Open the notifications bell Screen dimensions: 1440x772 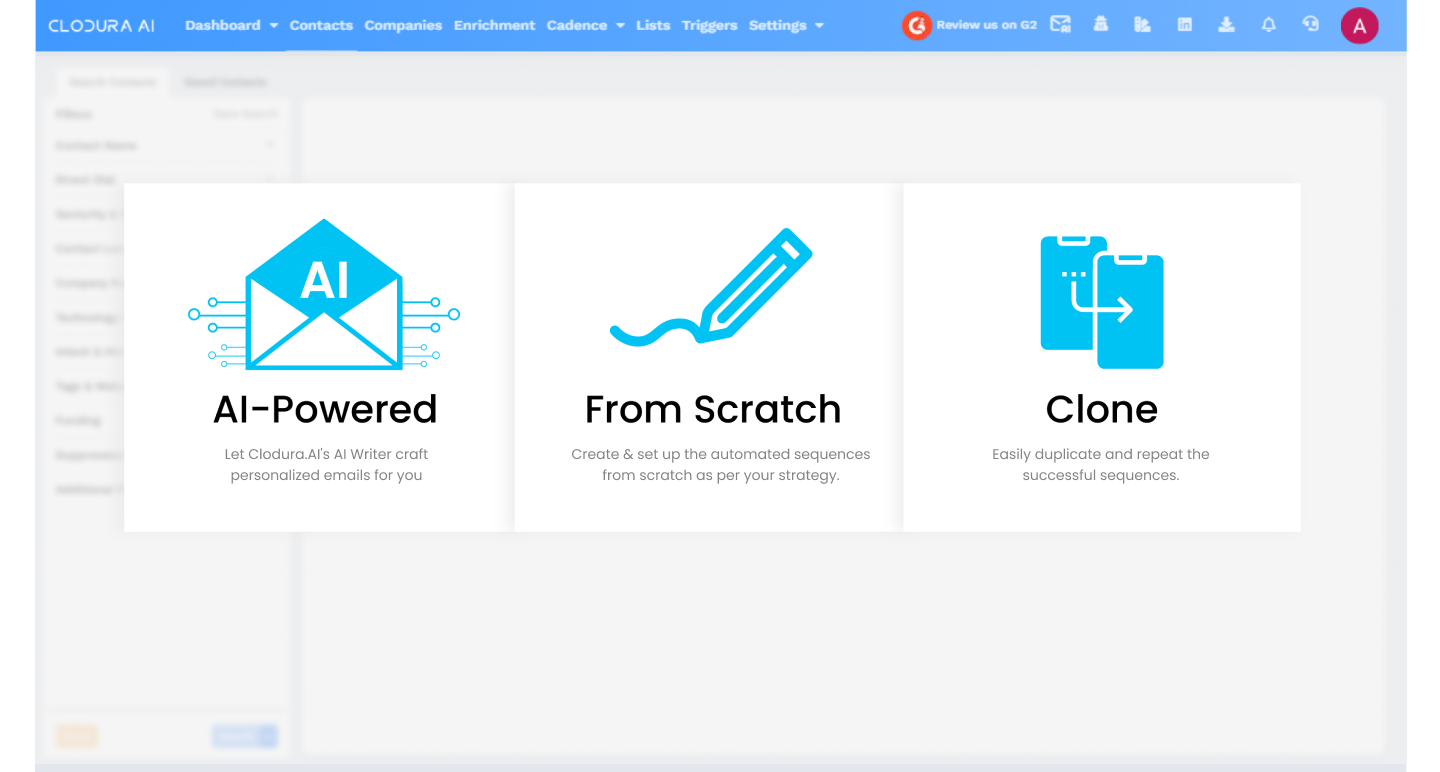click(1268, 25)
